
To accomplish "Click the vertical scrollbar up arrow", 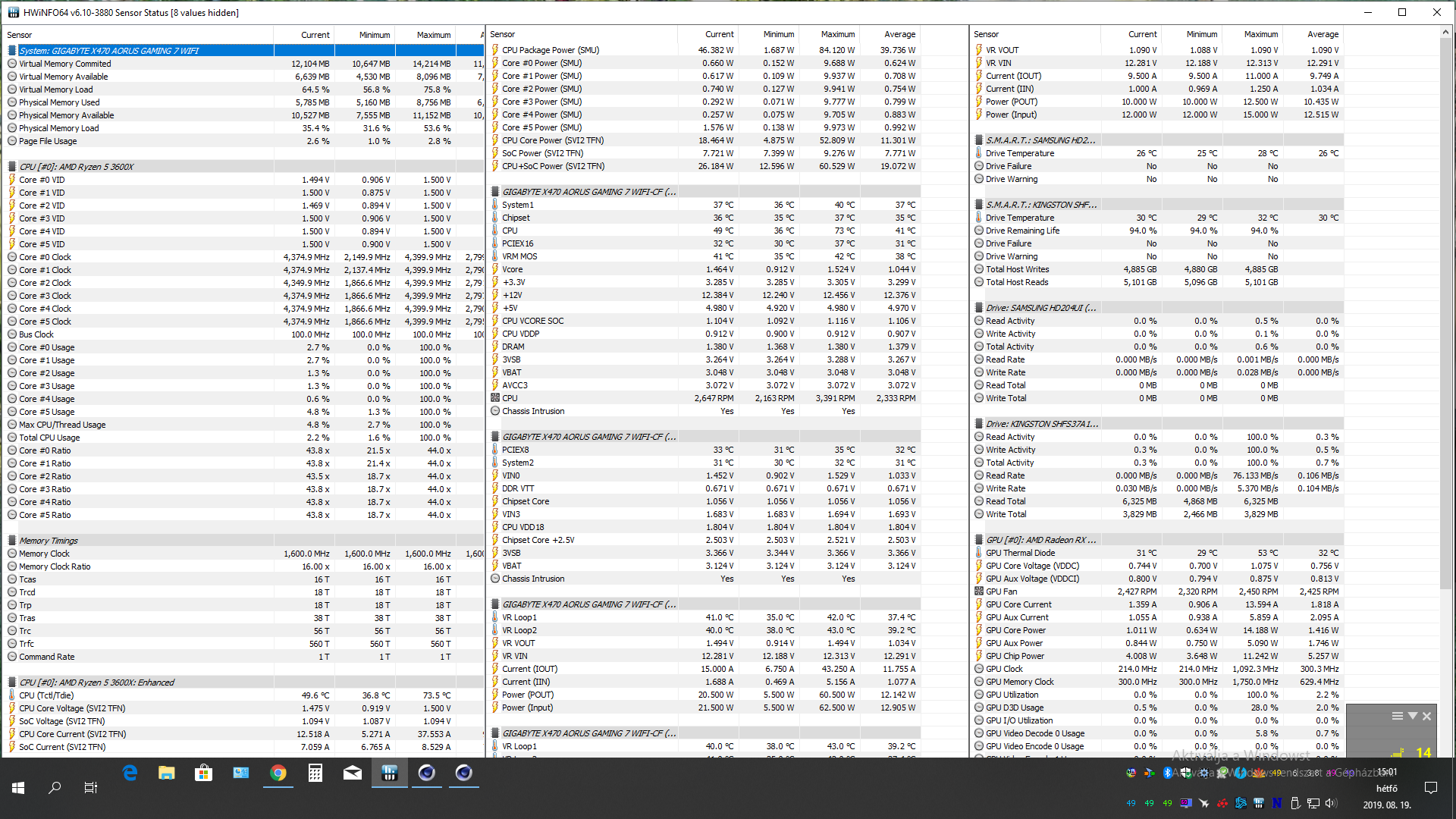I will (x=1446, y=33).
